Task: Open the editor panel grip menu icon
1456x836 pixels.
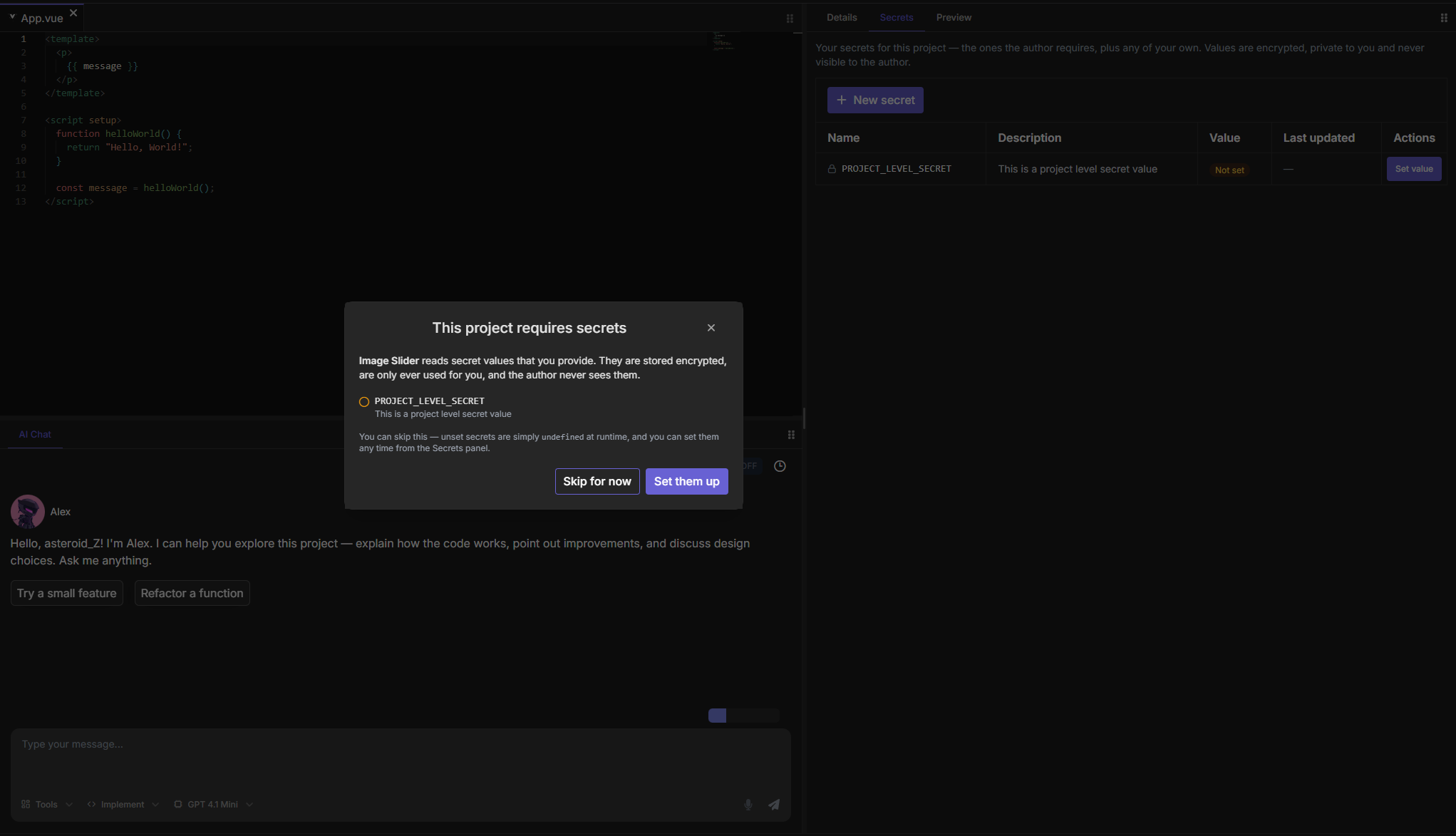Action: pos(790,19)
